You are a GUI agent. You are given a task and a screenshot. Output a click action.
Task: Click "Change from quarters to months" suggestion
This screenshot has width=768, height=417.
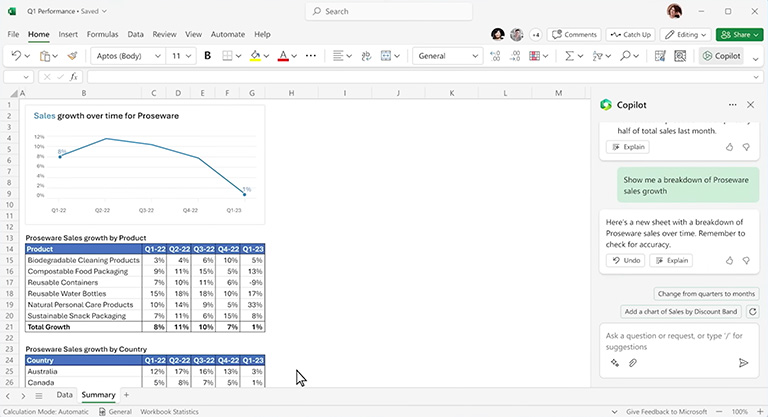tap(705, 293)
